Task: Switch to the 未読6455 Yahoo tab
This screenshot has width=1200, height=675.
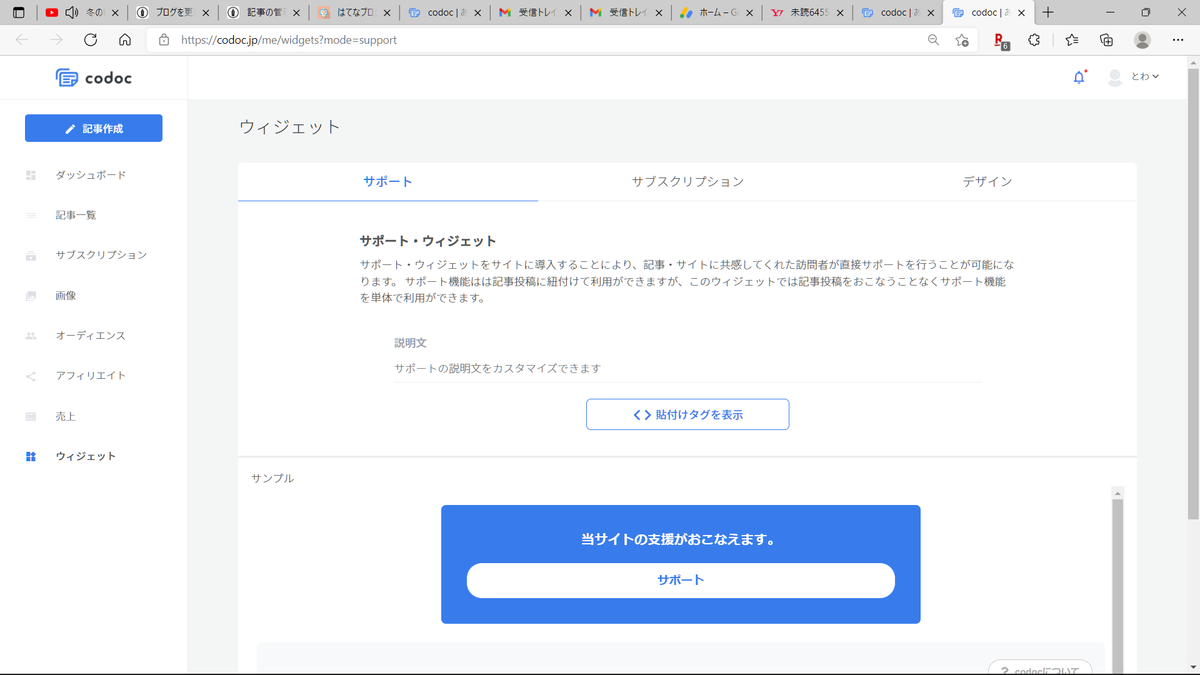Action: 805,13
